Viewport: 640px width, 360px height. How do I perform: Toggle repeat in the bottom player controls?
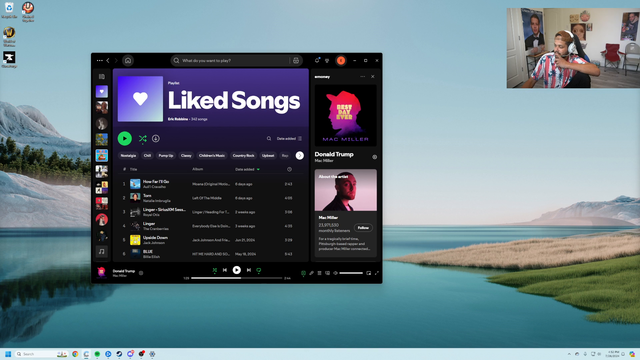pos(258,270)
